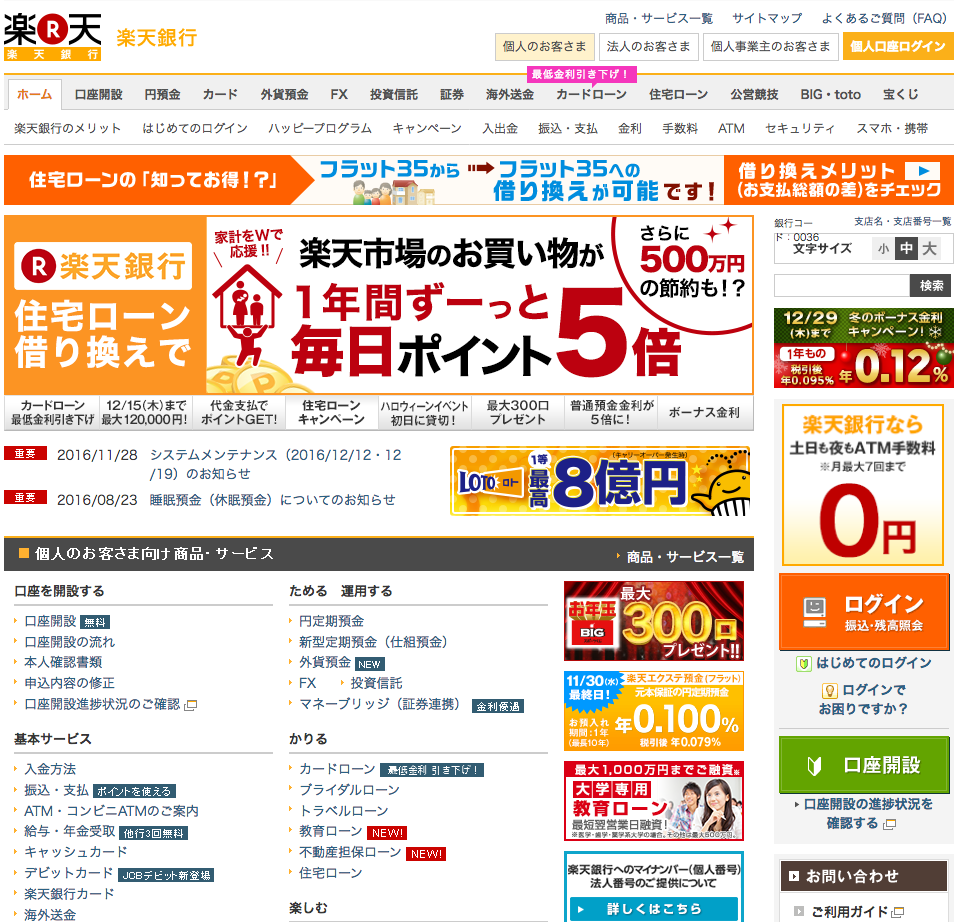This screenshot has width=955, height=922.
Task: Open the 口座開設 navigation tab
Action: click(x=99, y=94)
